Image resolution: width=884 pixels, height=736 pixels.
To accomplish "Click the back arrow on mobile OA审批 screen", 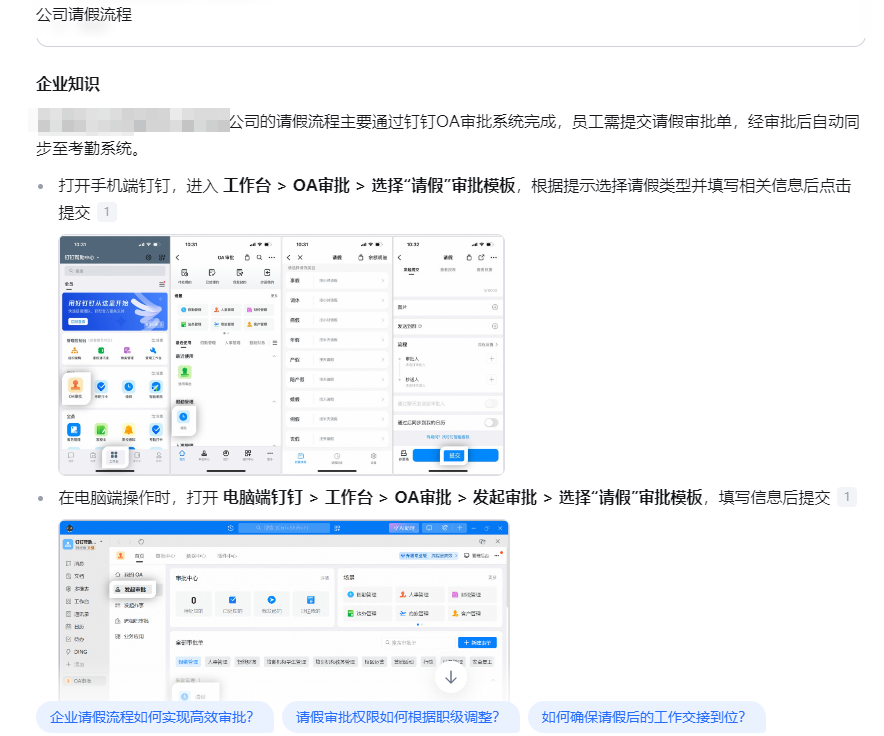I will pyautogui.click(x=178, y=257).
